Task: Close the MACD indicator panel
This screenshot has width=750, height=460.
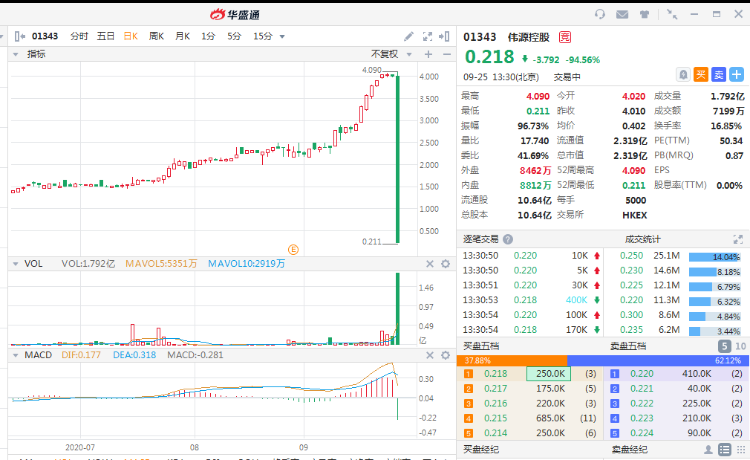Action: (x=430, y=355)
